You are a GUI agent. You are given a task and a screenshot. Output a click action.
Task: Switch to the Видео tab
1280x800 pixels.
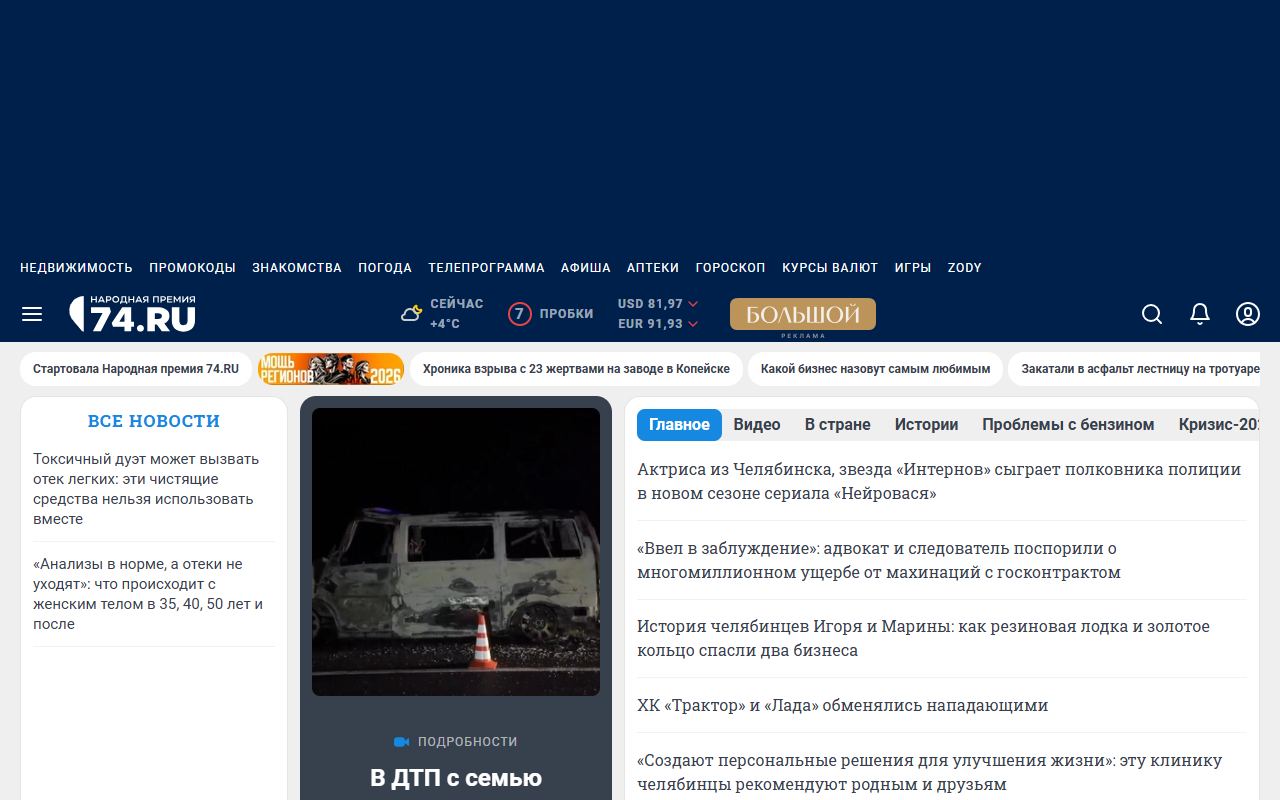point(757,425)
